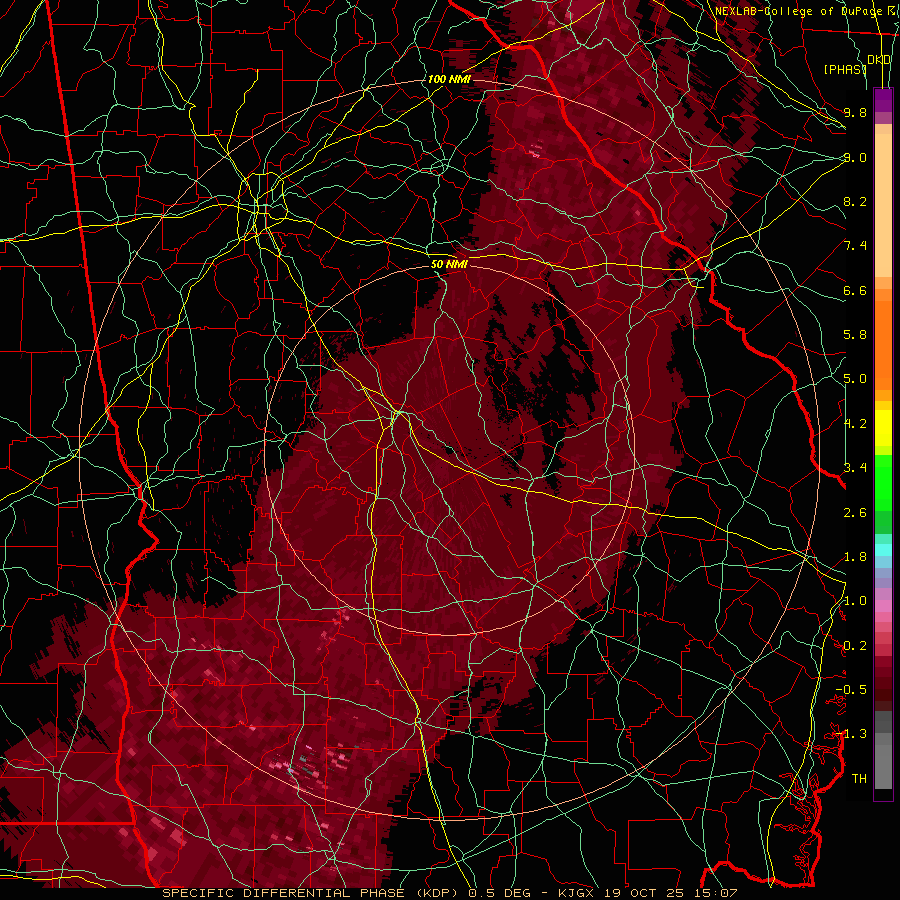The height and width of the screenshot is (900, 900).
Task: Click the 2.6 scale value
Action: tap(855, 513)
